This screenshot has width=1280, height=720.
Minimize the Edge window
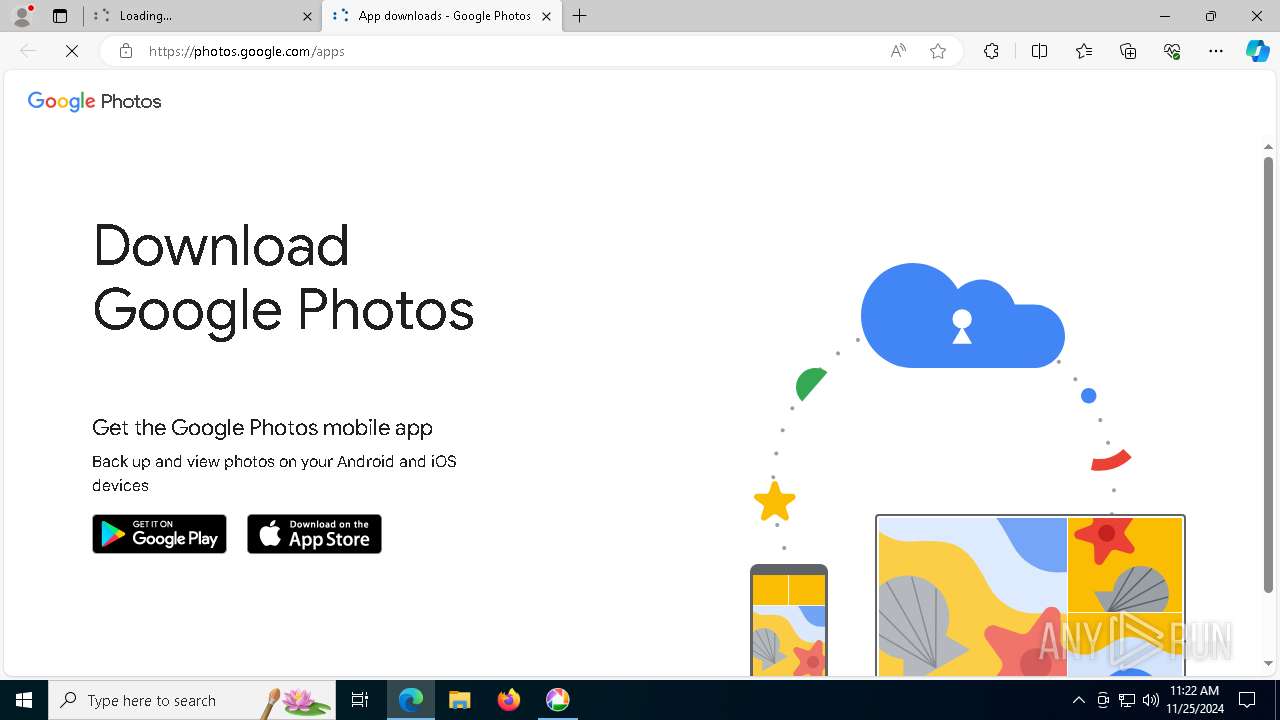pyautogui.click(x=1165, y=16)
